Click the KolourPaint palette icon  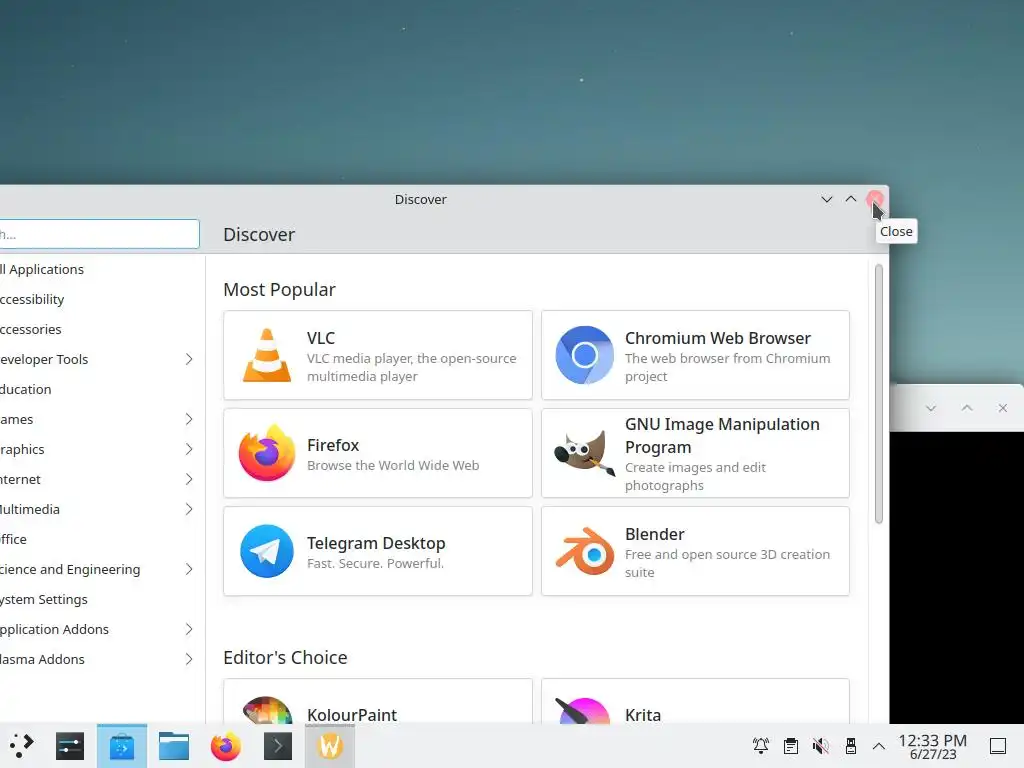(266, 710)
